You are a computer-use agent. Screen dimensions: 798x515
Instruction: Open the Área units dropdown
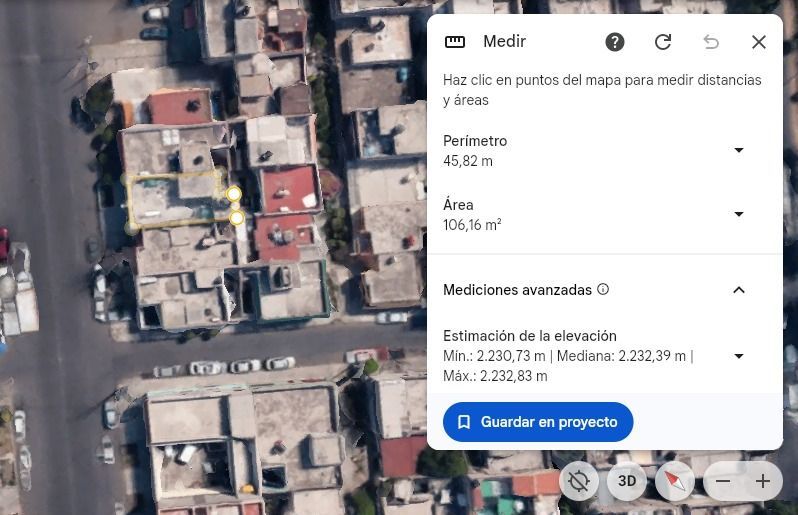[739, 214]
